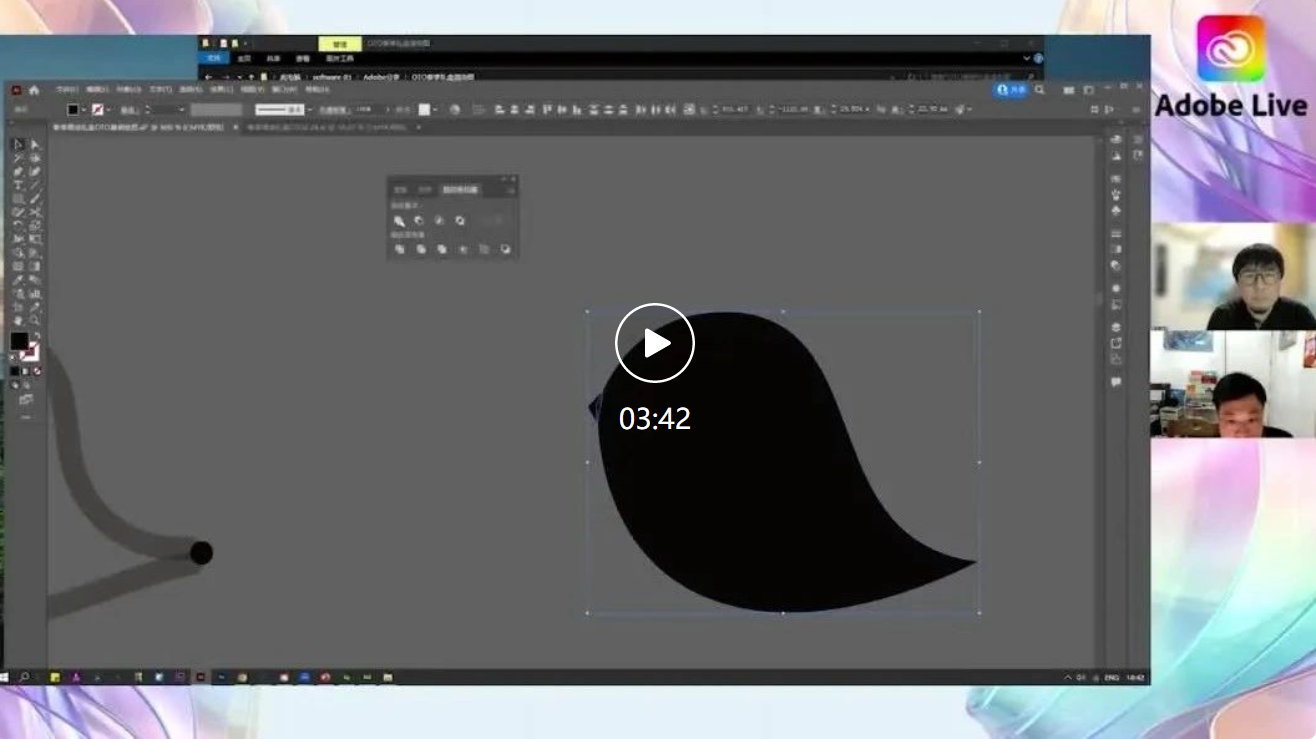Select the Magic Wand tool
The height and width of the screenshot is (739, 1316).
(x=18, y=158)
